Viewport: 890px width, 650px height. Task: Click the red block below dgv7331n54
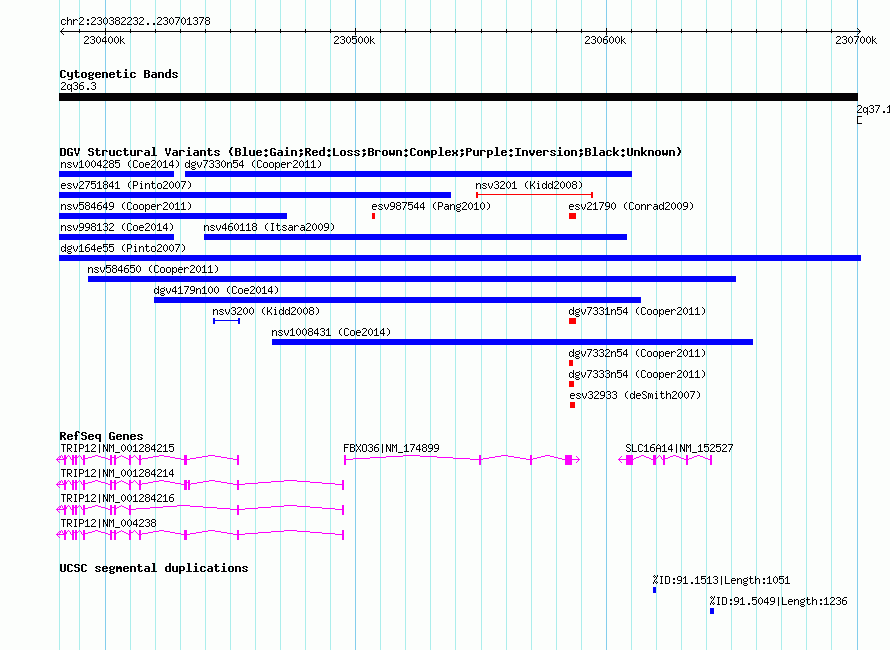tap(572, 321)
